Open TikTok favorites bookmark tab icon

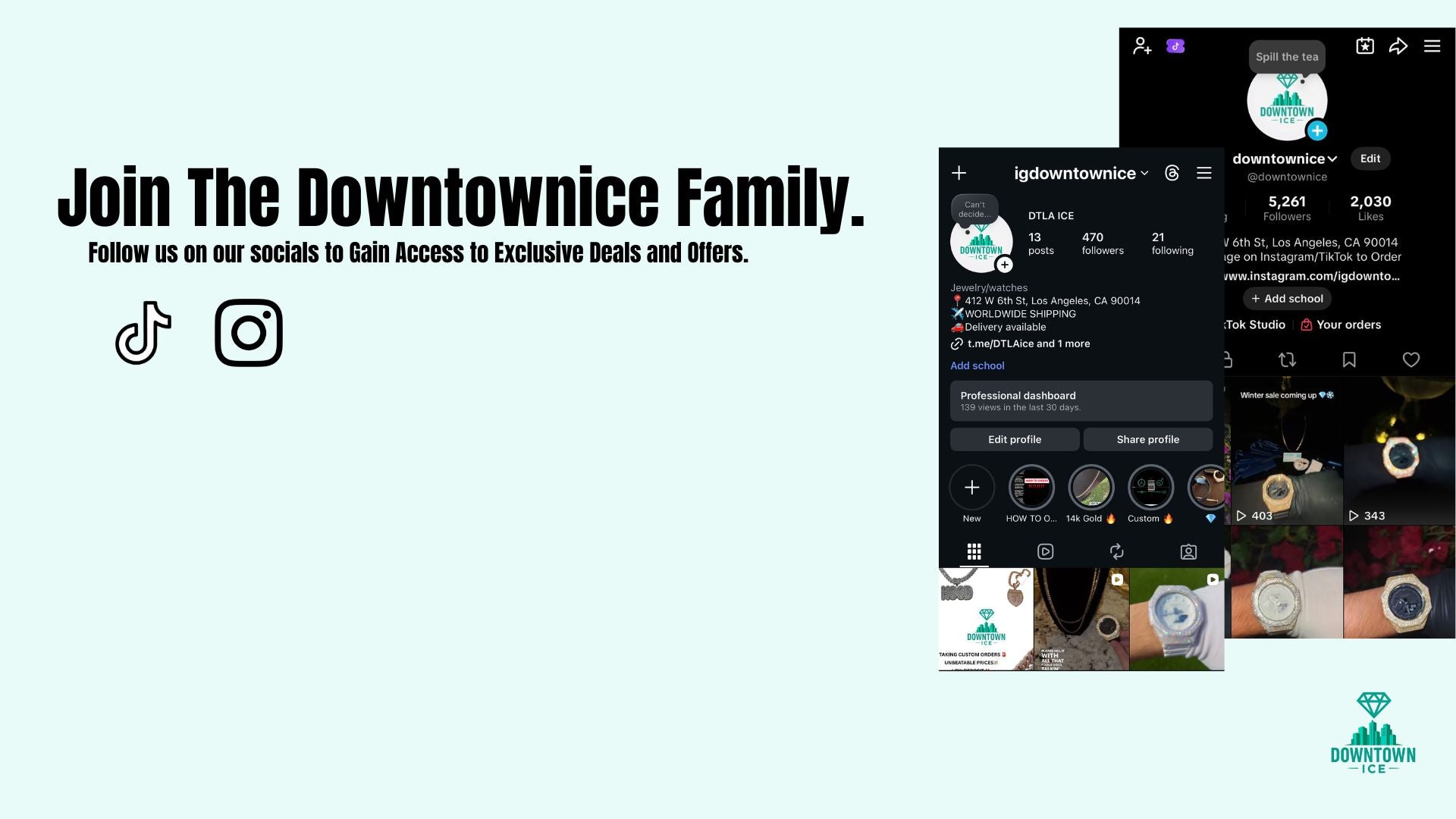[x=1349, y=360]
